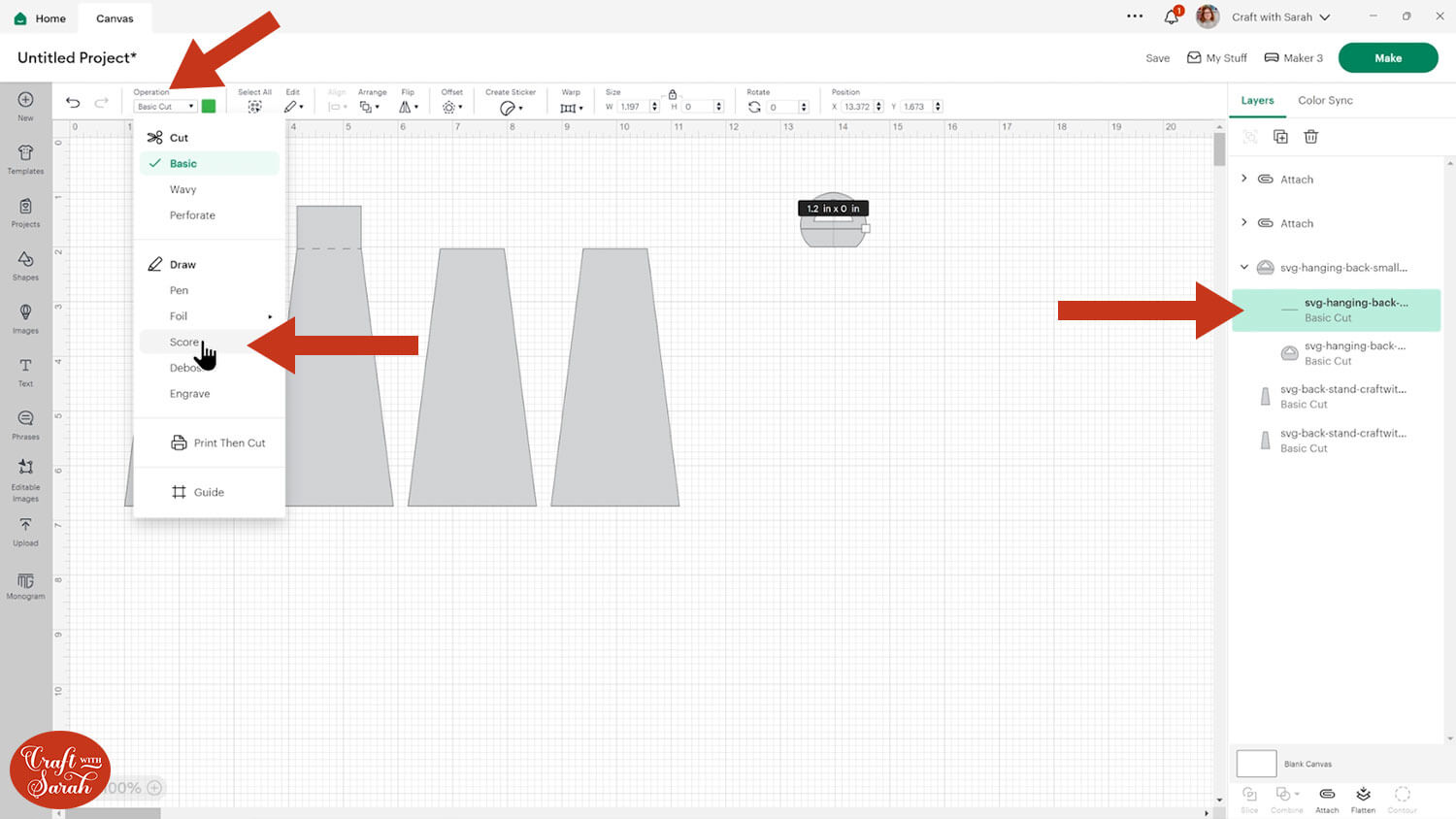Screen dimensions: 1456x819
Task: Click the Flatten icon below the Layers panel
Action: pyautogui.click(x=1363, y=798)
